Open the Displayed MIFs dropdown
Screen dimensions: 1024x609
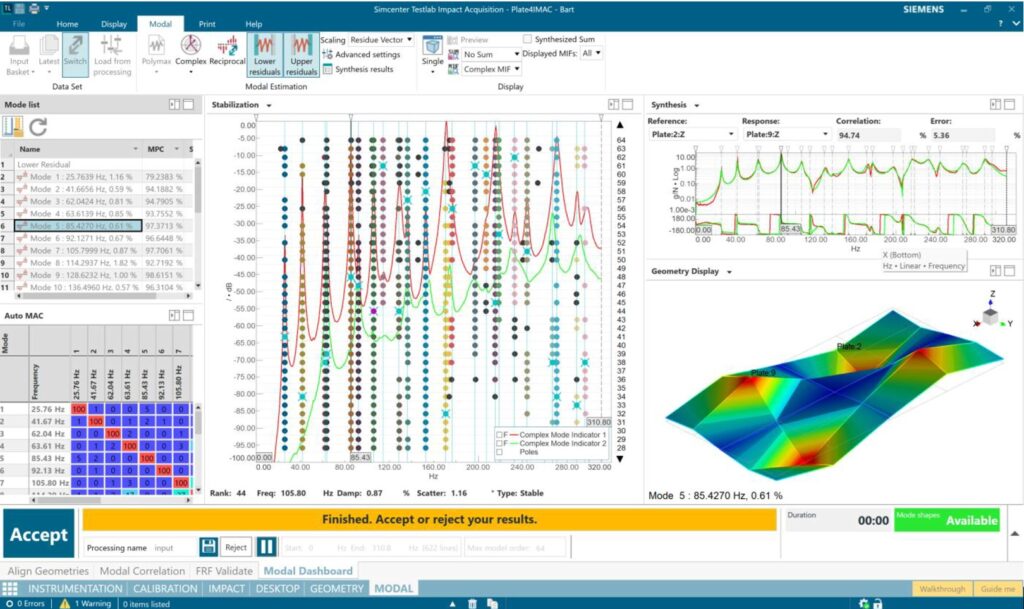[x=592, y=53]
